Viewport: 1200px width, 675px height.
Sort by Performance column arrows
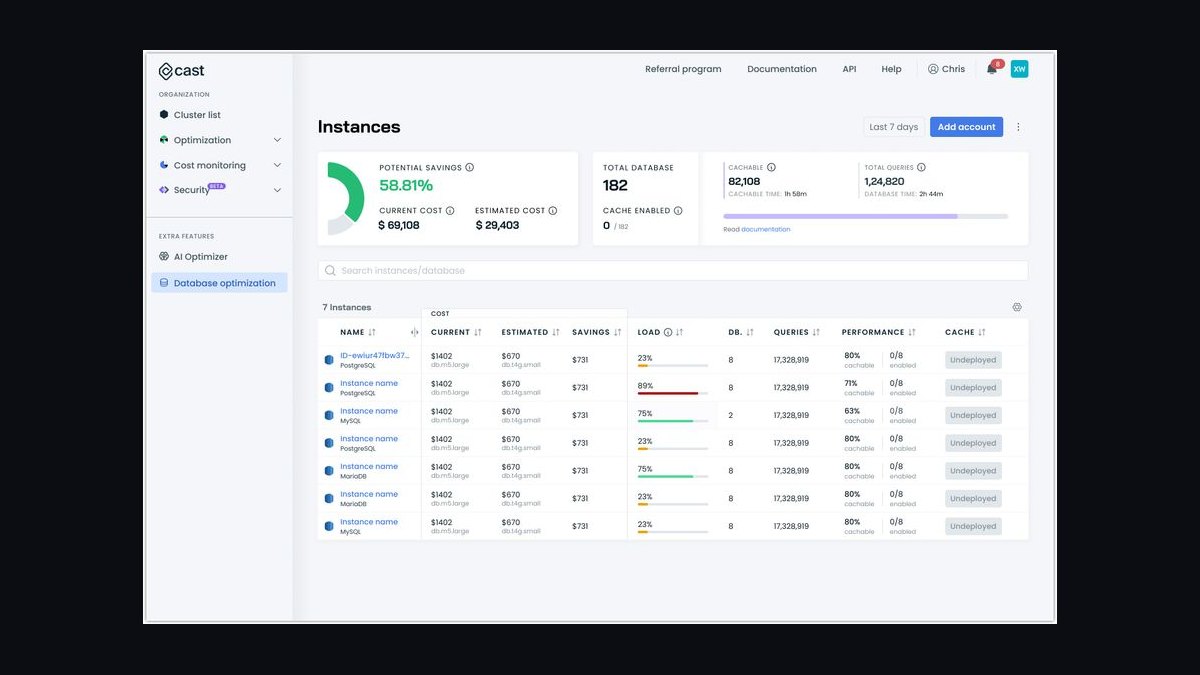(913, 332)
